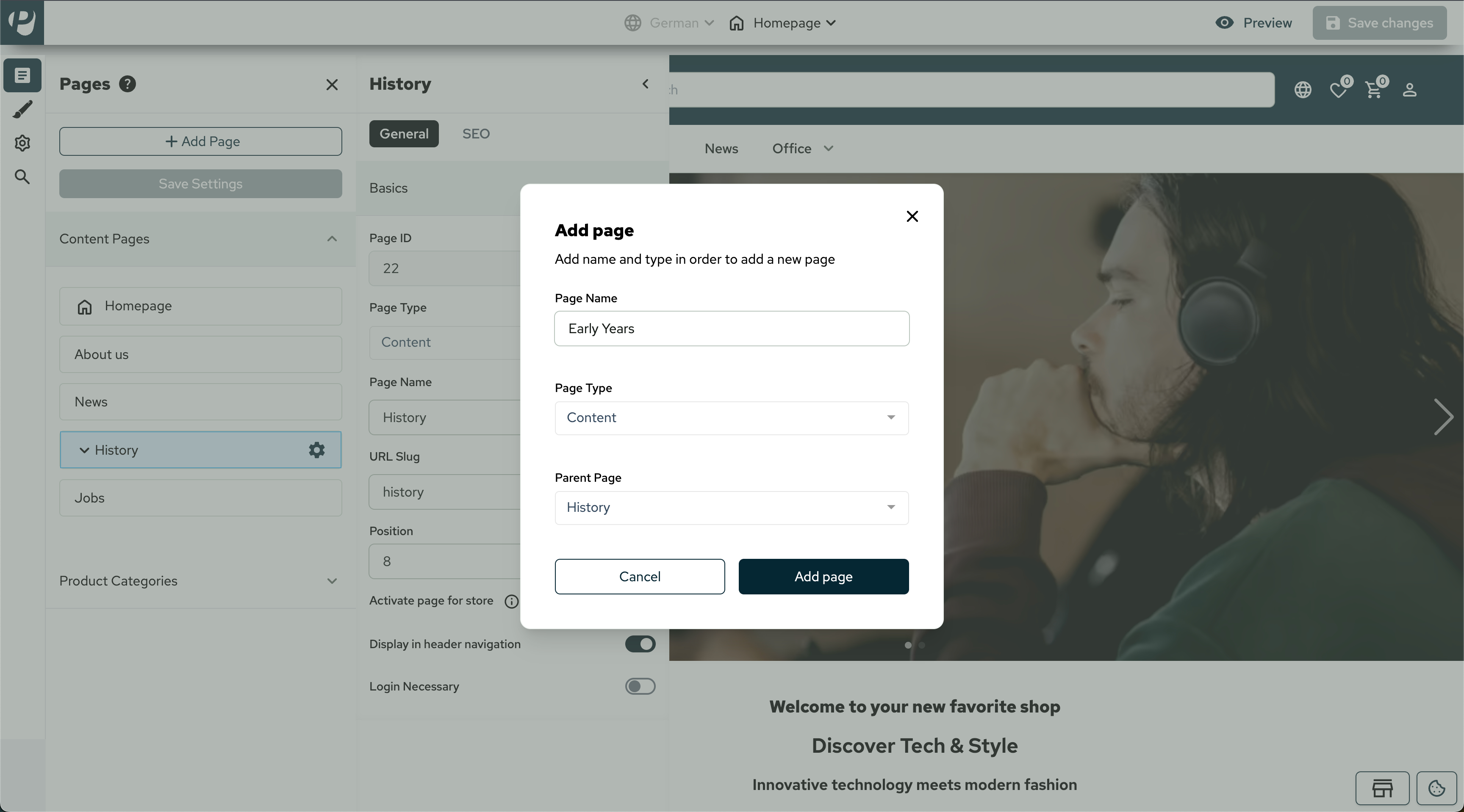Confirm with the dark Add page button
This screenshot has height=812, width=1464.
tap(823, 576)
